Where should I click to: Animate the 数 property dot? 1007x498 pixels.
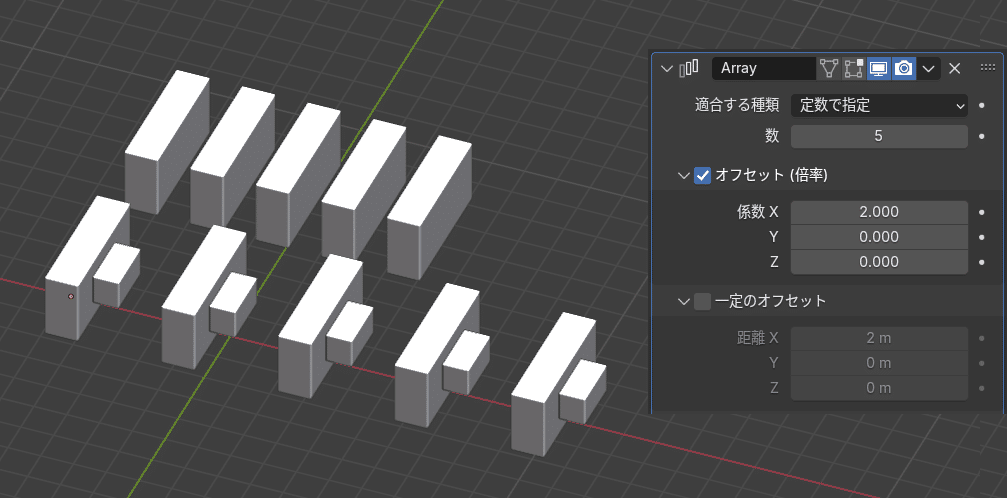coord(982,136)
